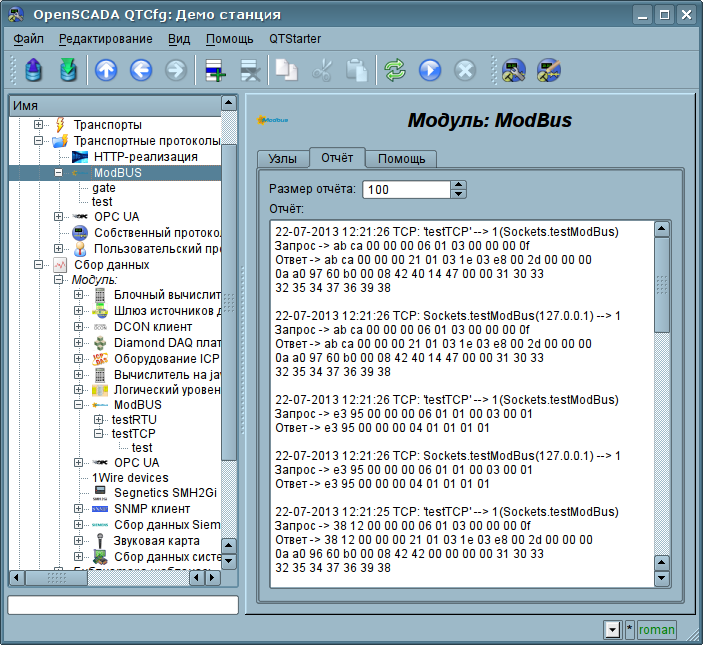Click the ModBus logo beside the module title

tap(273, 120)
